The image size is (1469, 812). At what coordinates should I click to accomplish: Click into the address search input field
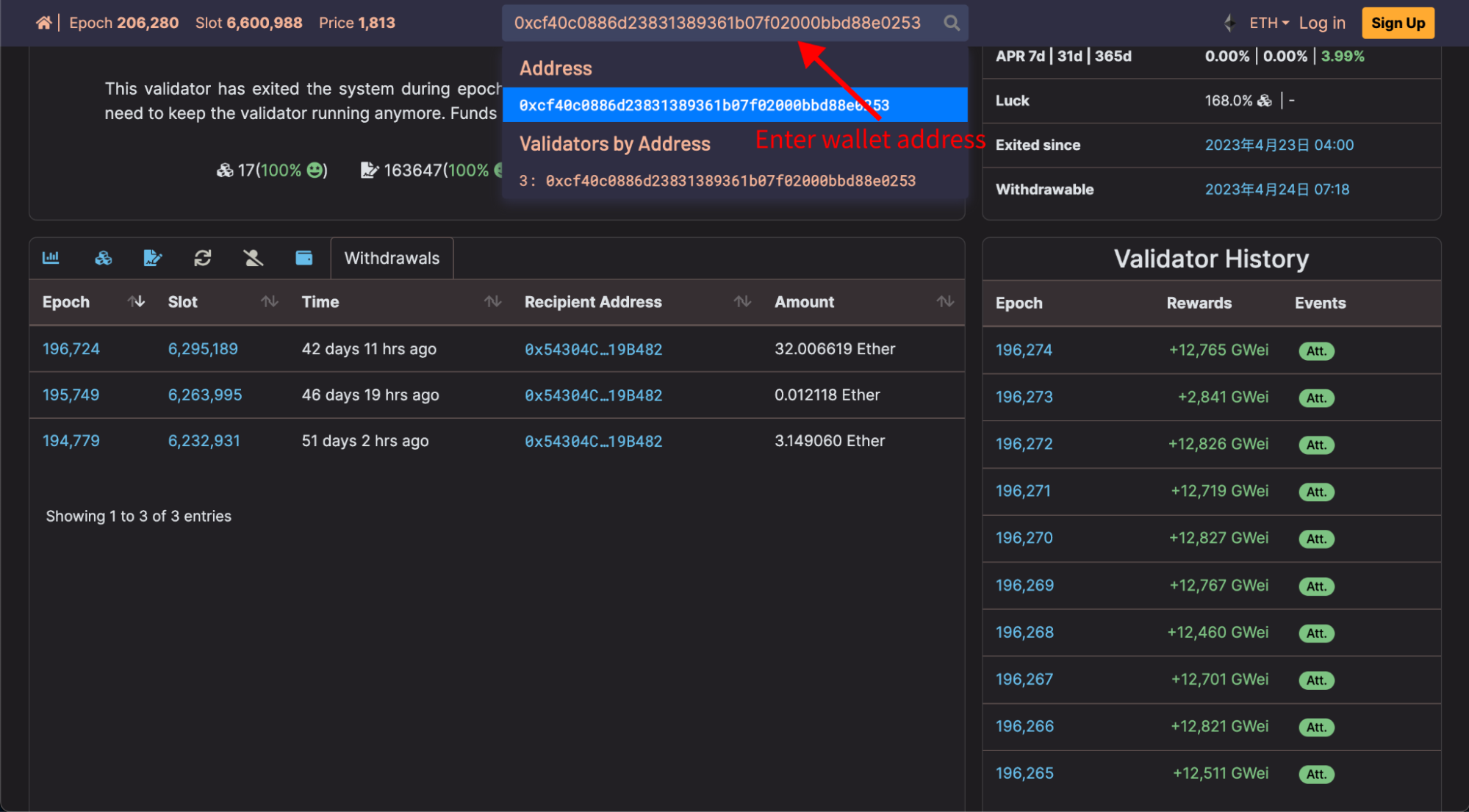point(716,23)
